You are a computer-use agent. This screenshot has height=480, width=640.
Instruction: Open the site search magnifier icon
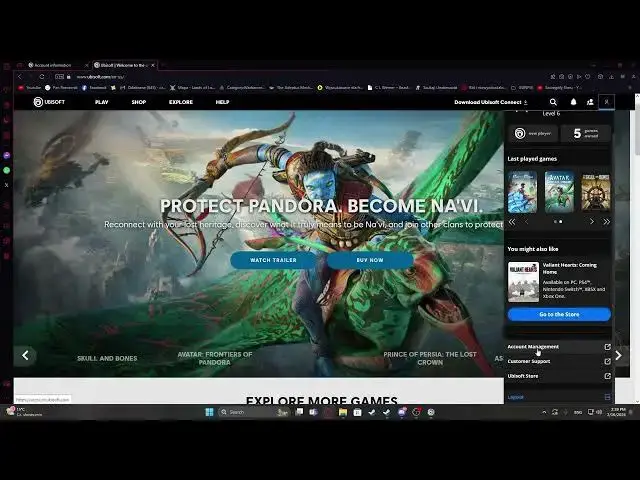pyautogui.click(x=553, y=102)
